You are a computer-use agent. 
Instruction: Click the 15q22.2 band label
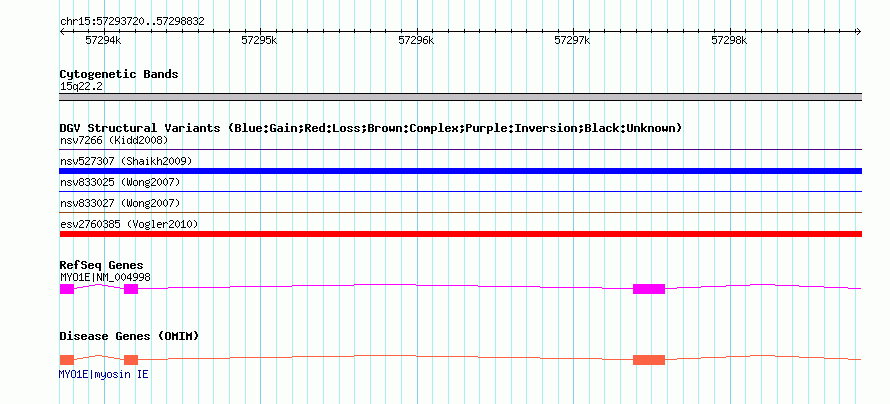pos(81,87)
